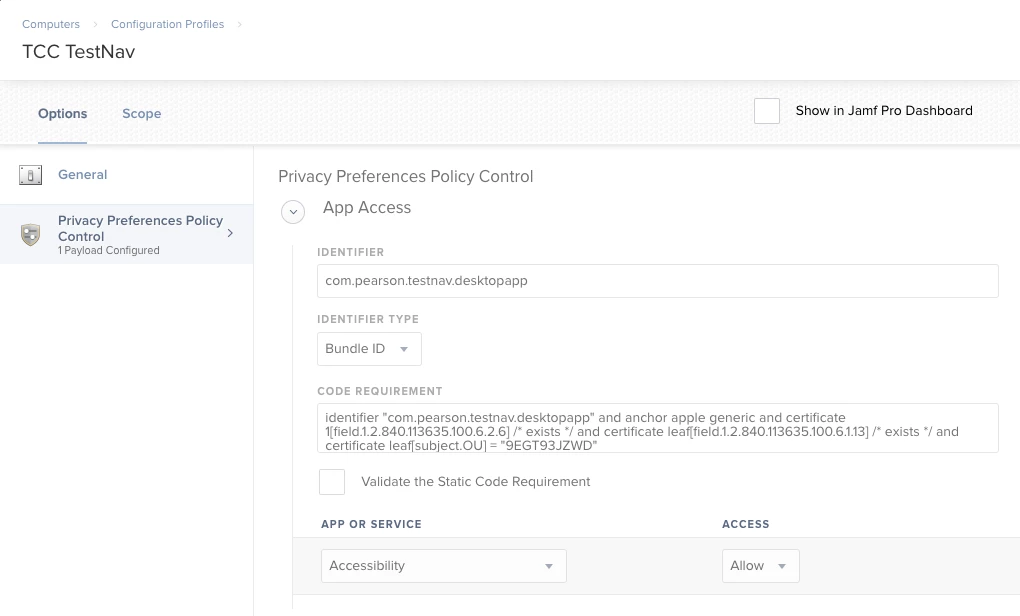
Task: Tick Validate the Static Code Requirement checkbox
Action: 332,482
